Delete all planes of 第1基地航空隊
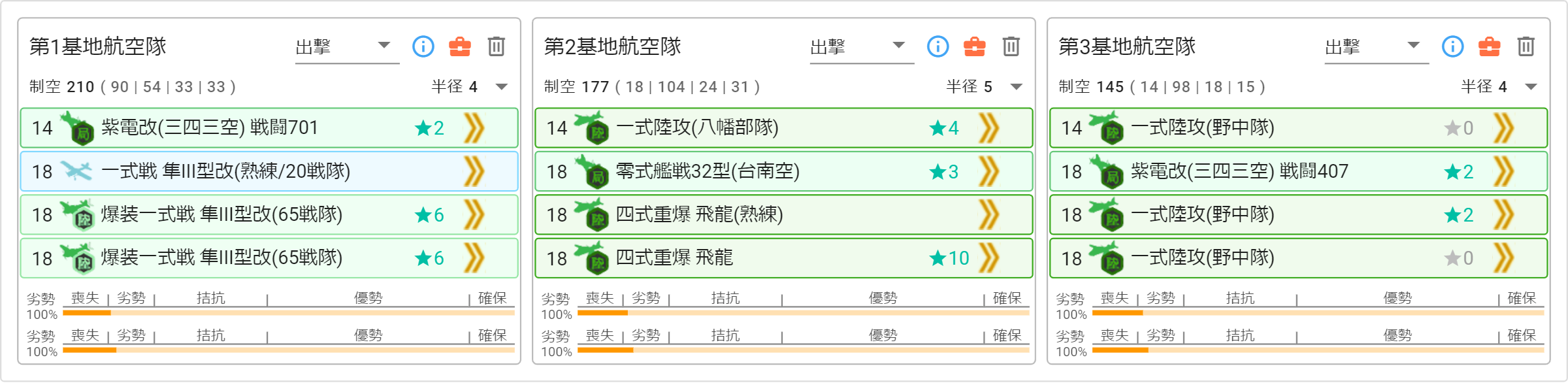 (x=497, y=46)
